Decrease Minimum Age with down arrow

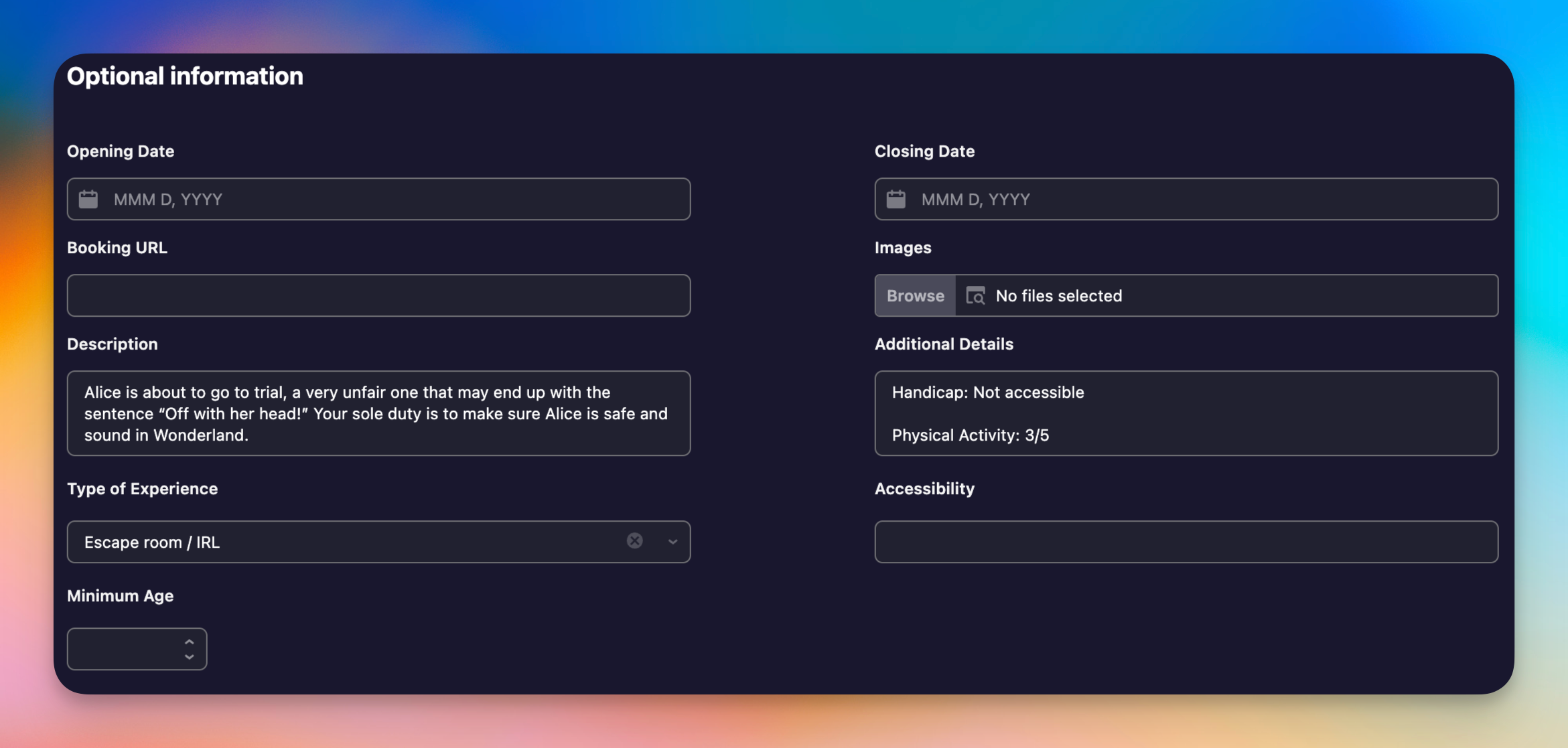pos(190,657)
